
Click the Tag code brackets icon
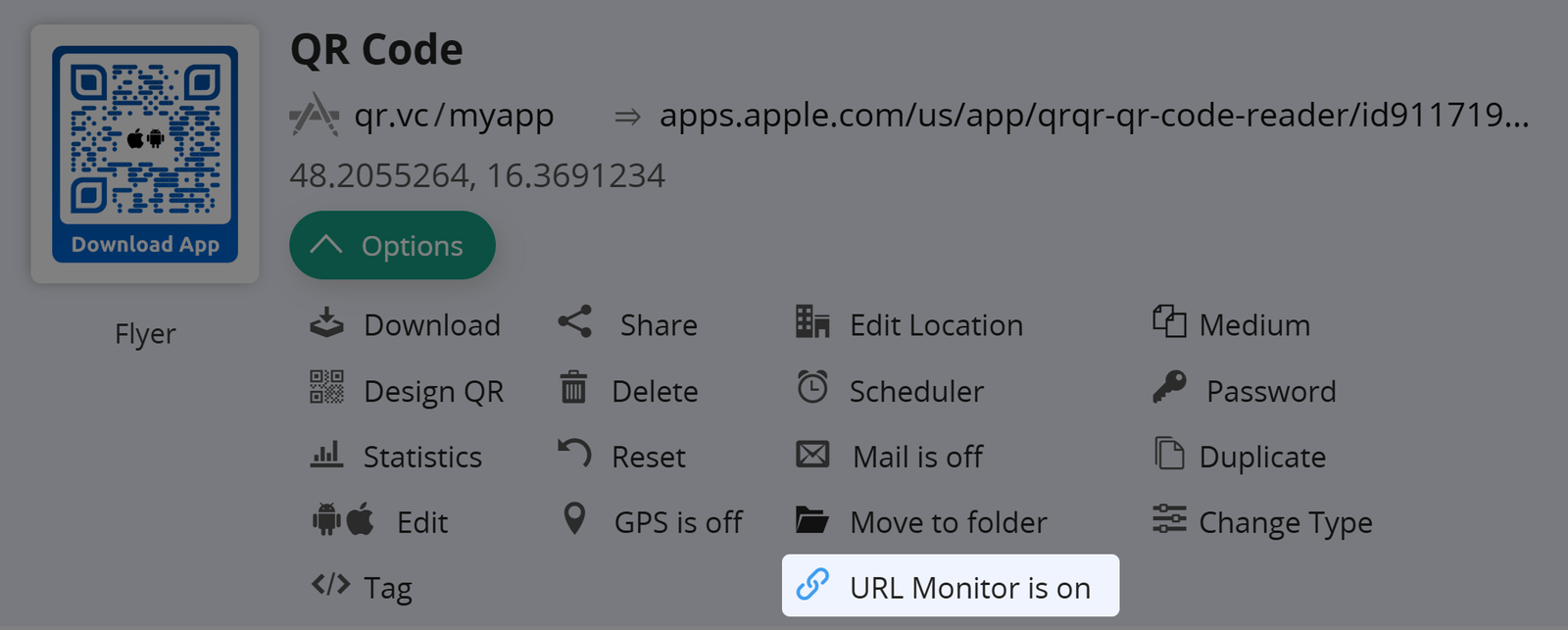tap(330, 586)
